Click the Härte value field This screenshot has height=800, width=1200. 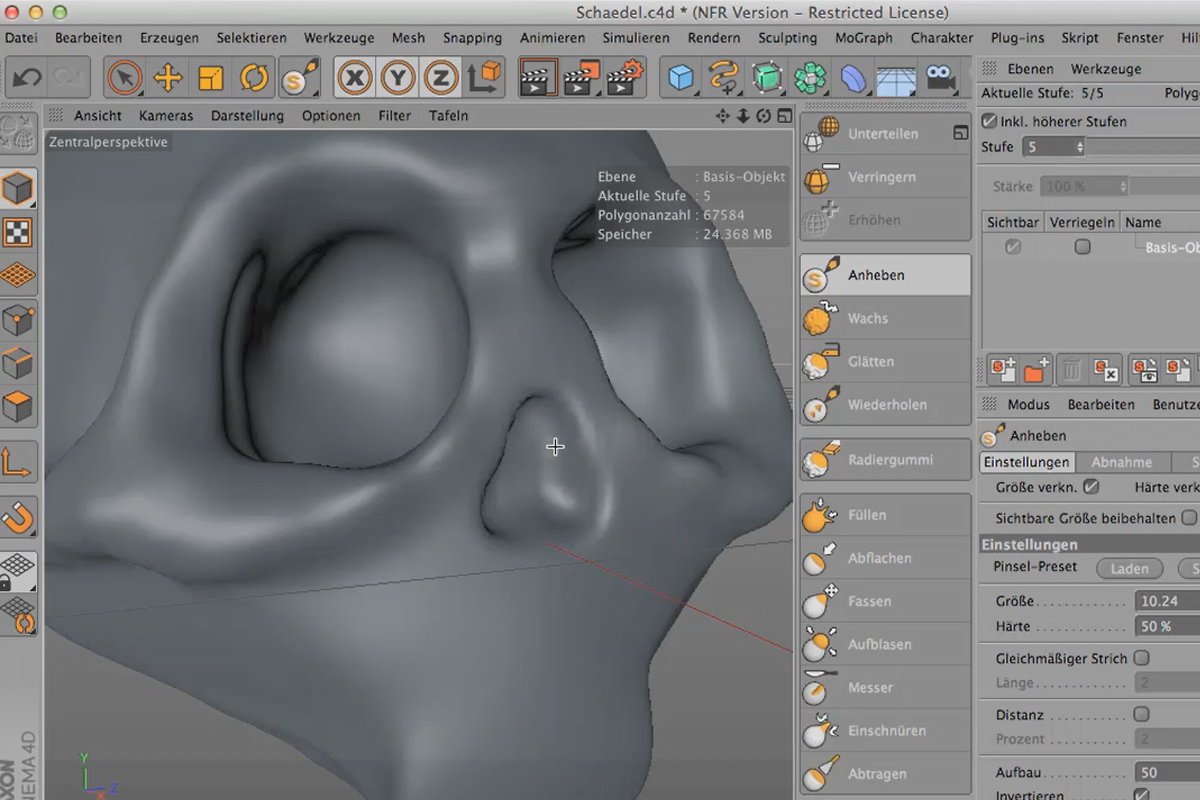pos(1161,626)
